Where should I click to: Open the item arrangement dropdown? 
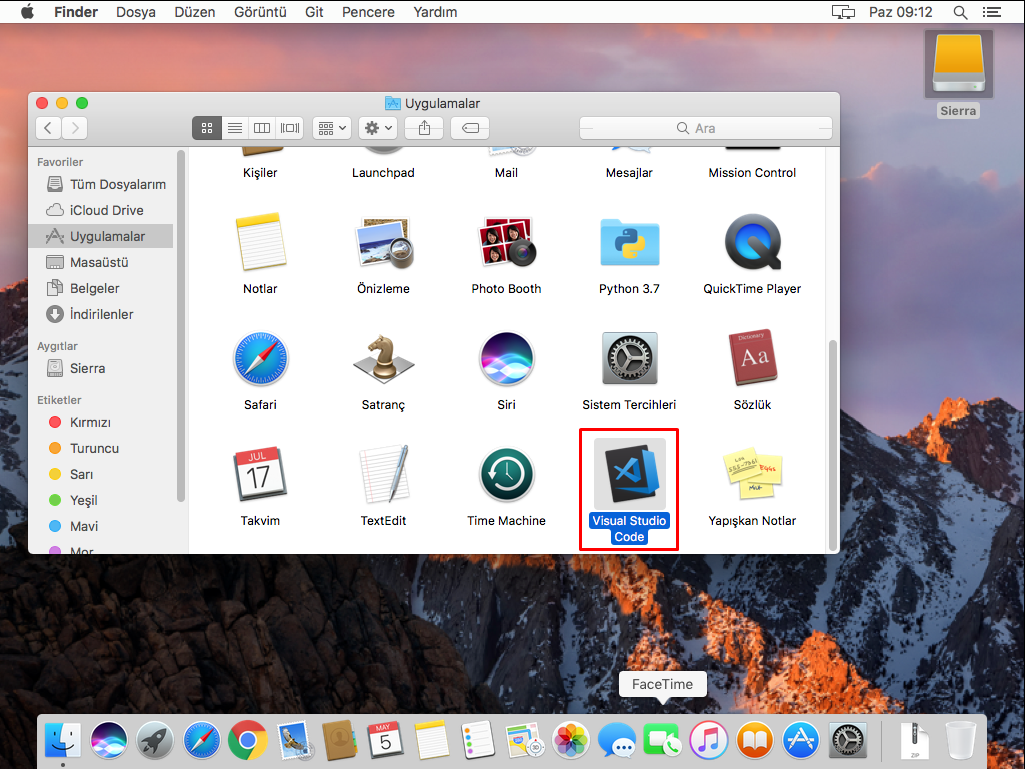point(331,127)
